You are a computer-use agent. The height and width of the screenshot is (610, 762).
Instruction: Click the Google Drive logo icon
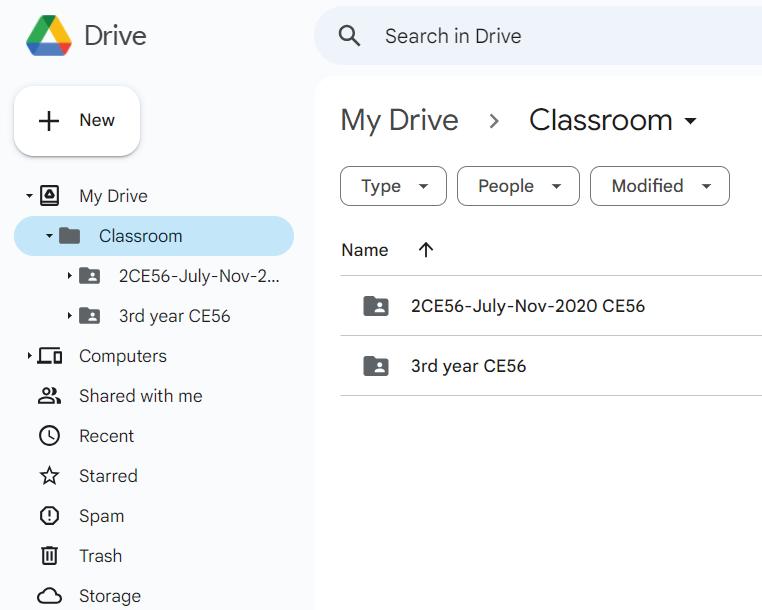point(48,36)
